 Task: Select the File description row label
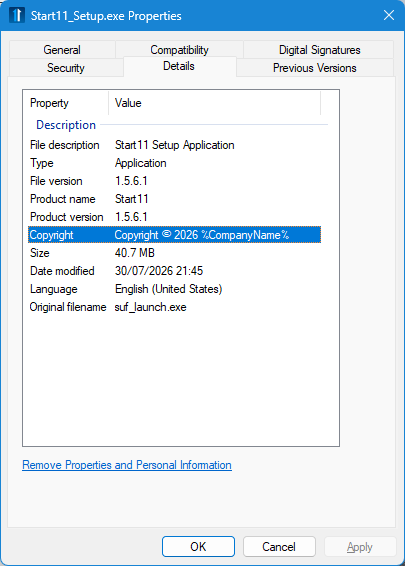click(x=65, y=145)
